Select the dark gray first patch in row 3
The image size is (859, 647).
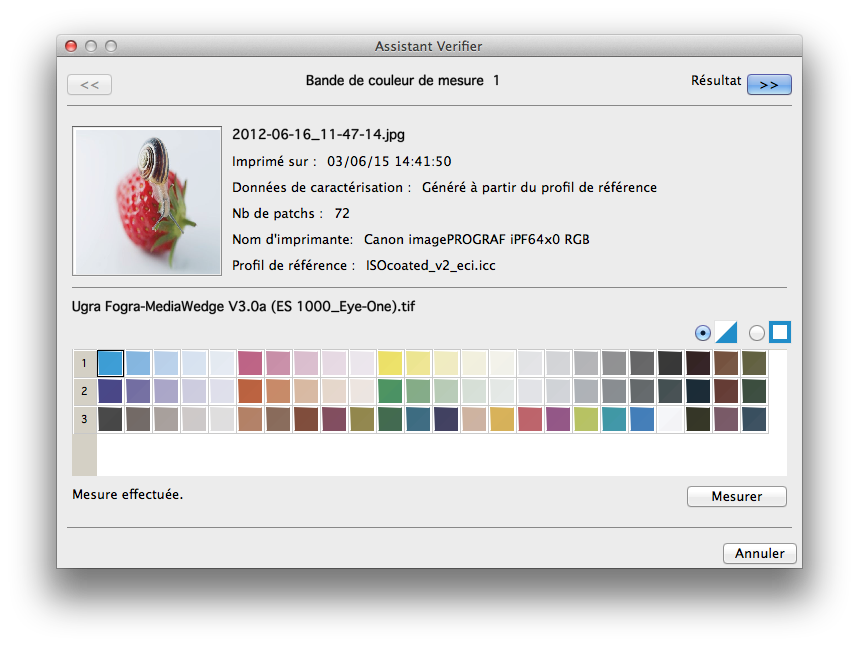pyautogui.click(x=110, y=419)
